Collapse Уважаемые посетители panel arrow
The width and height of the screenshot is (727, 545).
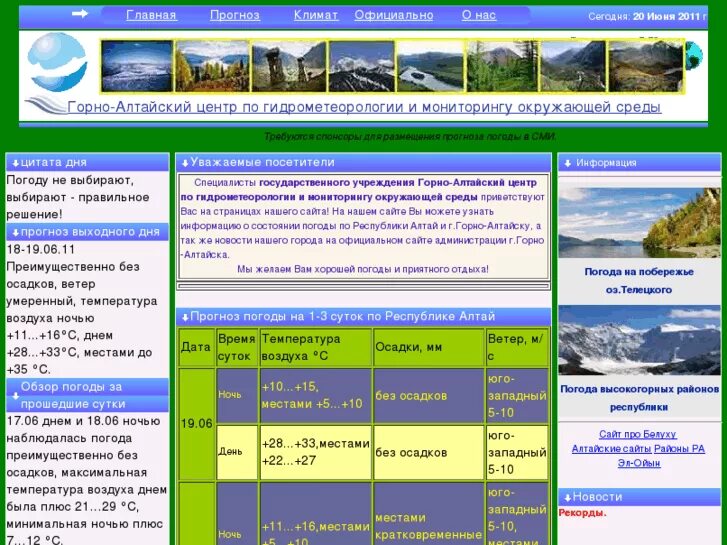click(185, 163)
